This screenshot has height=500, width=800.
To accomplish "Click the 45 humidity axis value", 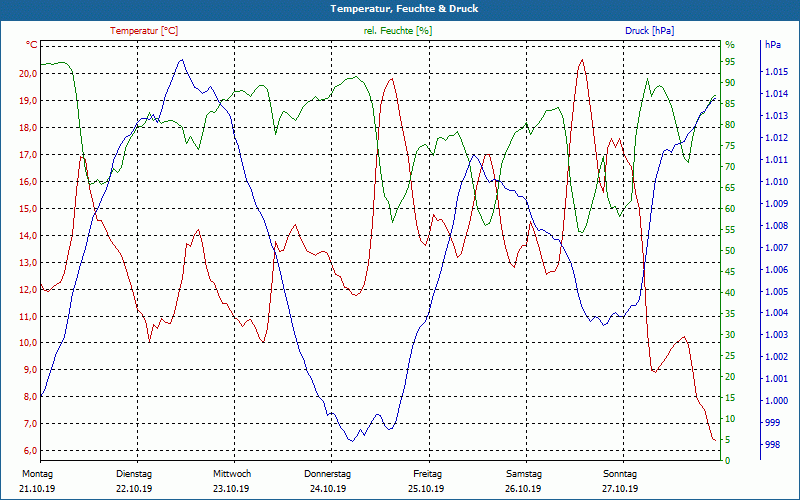I will [730, 271].
